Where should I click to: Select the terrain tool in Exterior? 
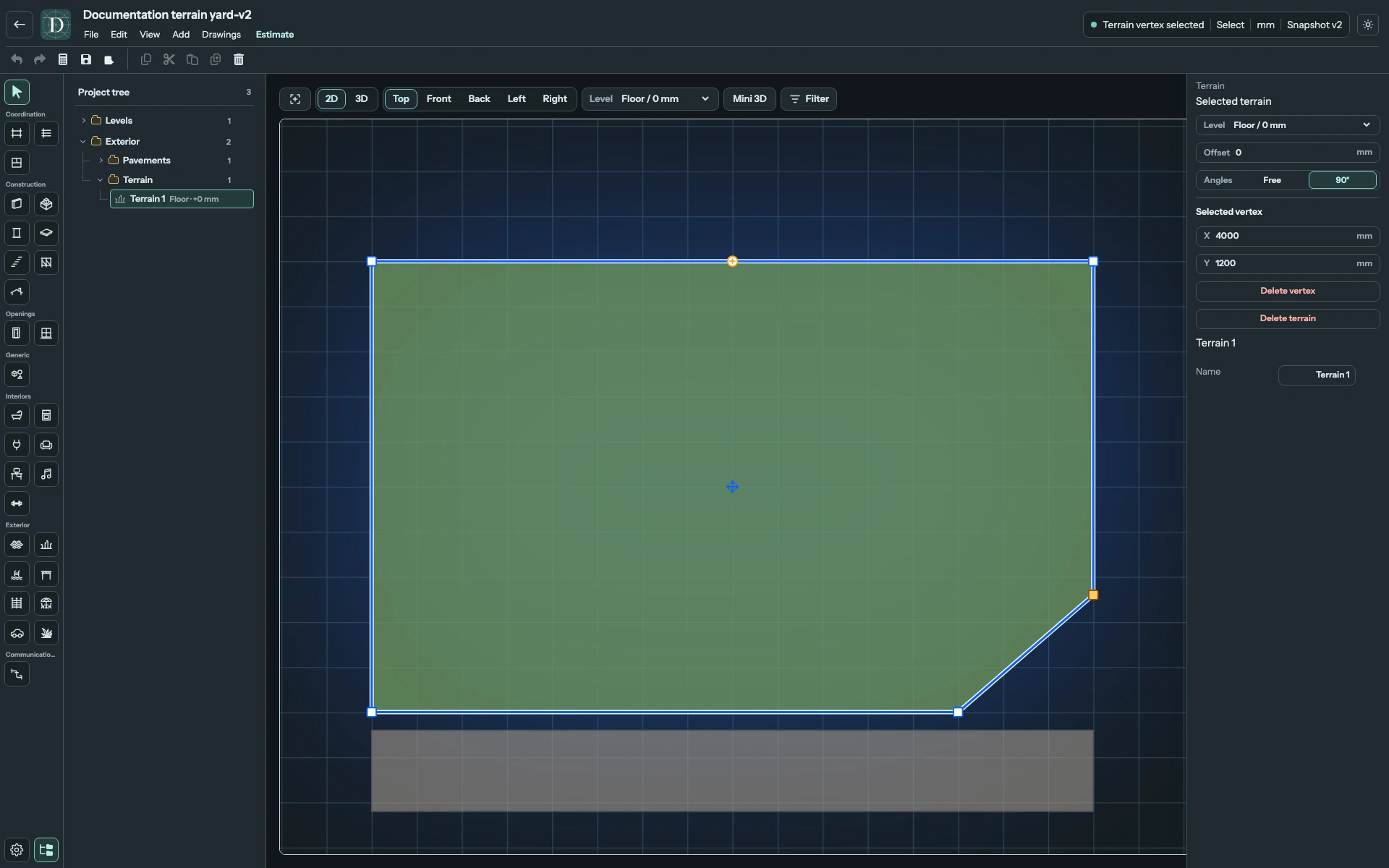[x=46, y=545]
